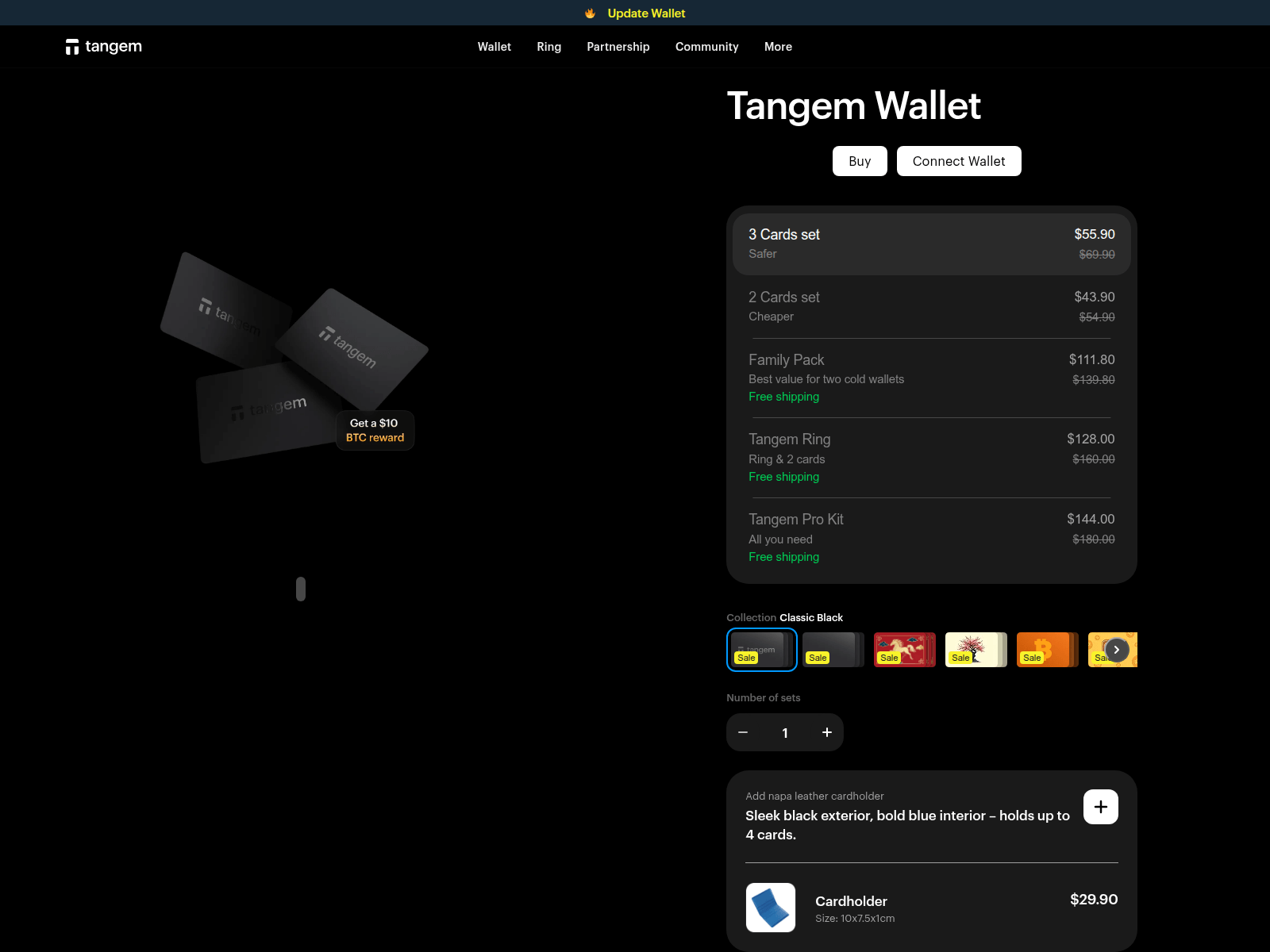The height and width of the screenshot is (952, 1270).
Task: Select the Family Pack option
Action: pyautogui.click(x=932, y=378)
